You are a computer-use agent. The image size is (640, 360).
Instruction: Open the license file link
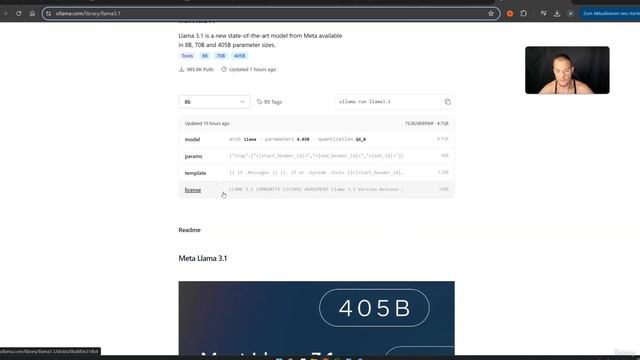coord(193,190)
